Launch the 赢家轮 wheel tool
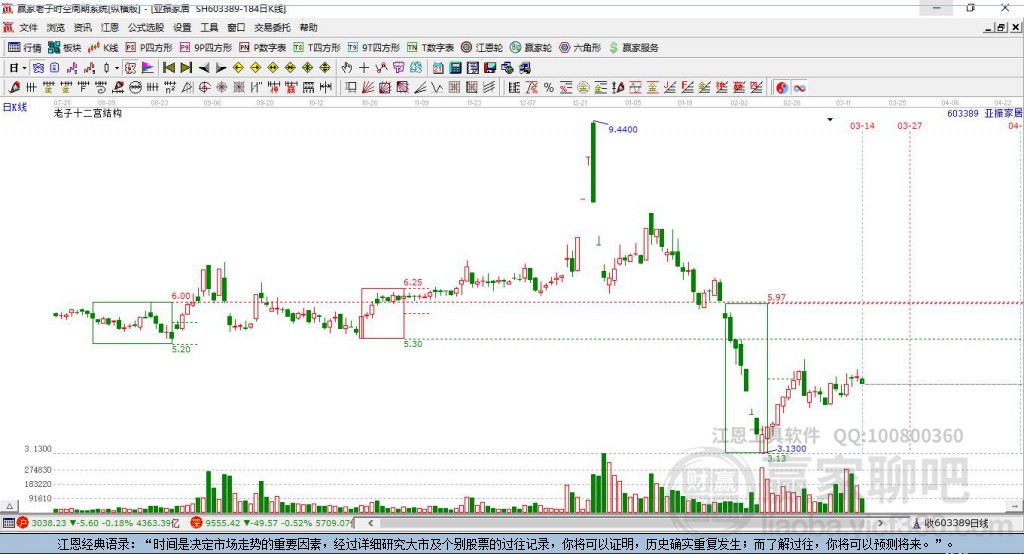This screenshot has height=554, width=1024. tap(531, 48)
